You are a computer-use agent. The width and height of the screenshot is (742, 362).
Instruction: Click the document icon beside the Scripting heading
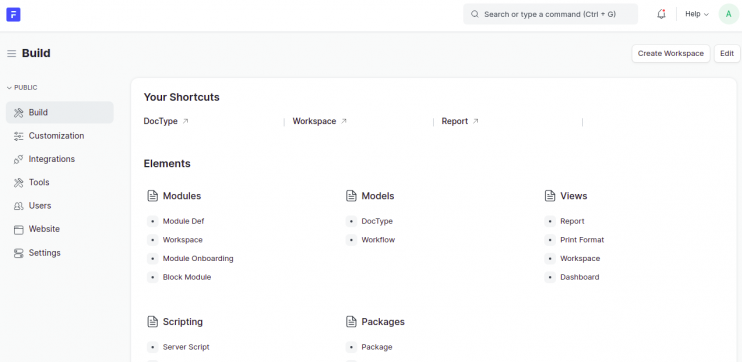coord(152,322)
